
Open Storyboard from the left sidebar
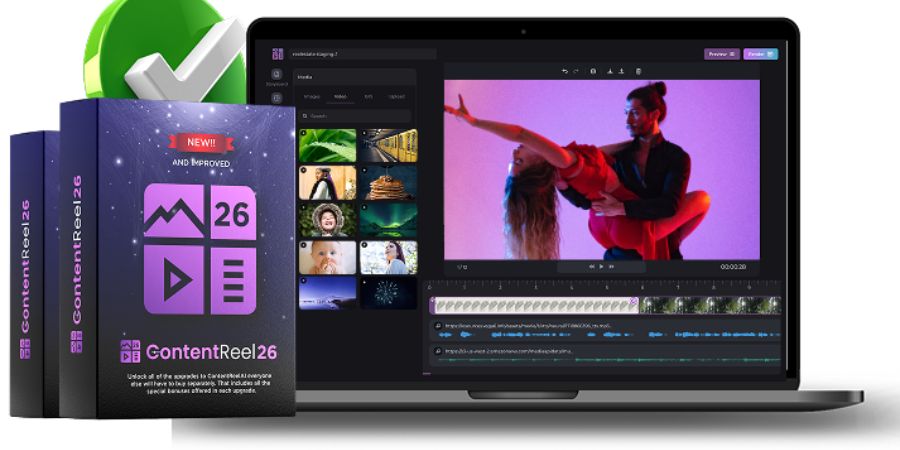pyautogui.click(x=277, y=77)
